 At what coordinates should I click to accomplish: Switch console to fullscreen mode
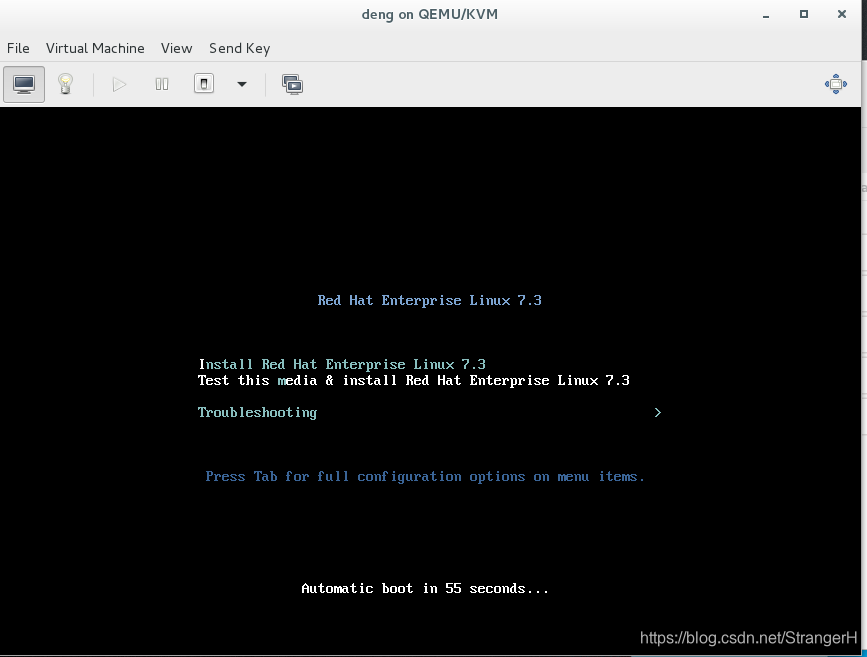(x=835, y=84)
